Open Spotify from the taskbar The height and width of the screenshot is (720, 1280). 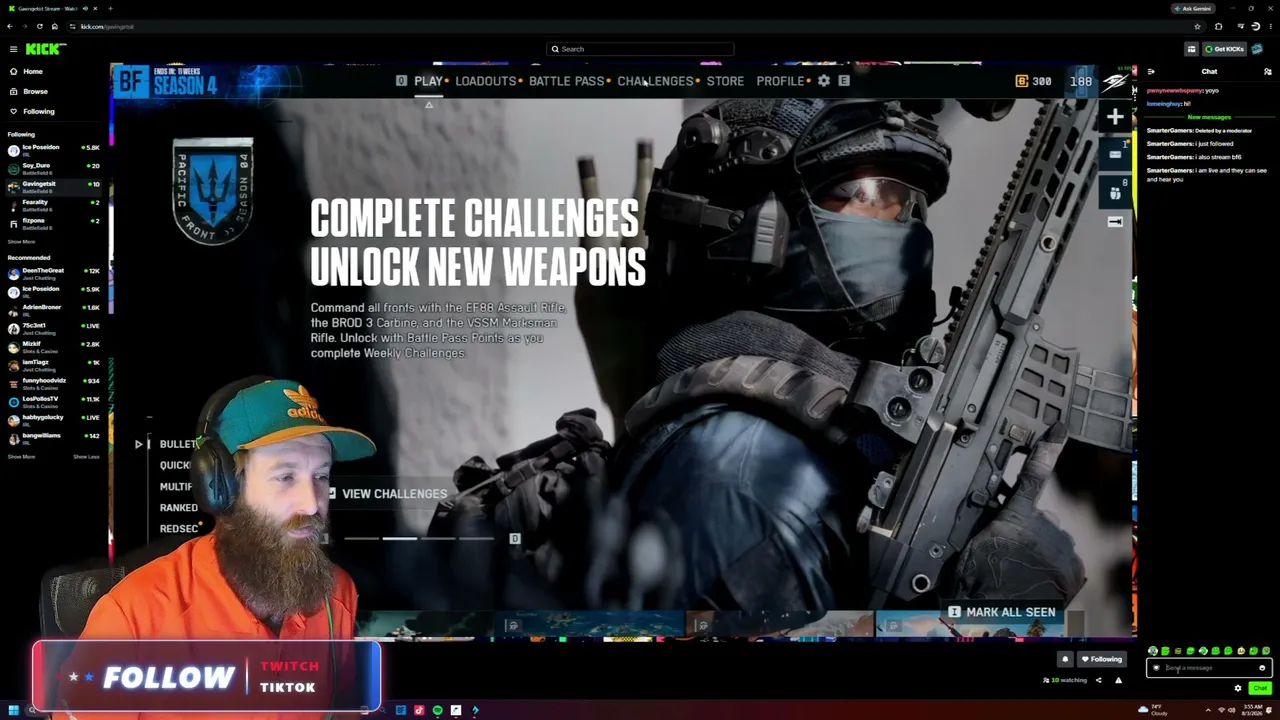coord(437,711)
